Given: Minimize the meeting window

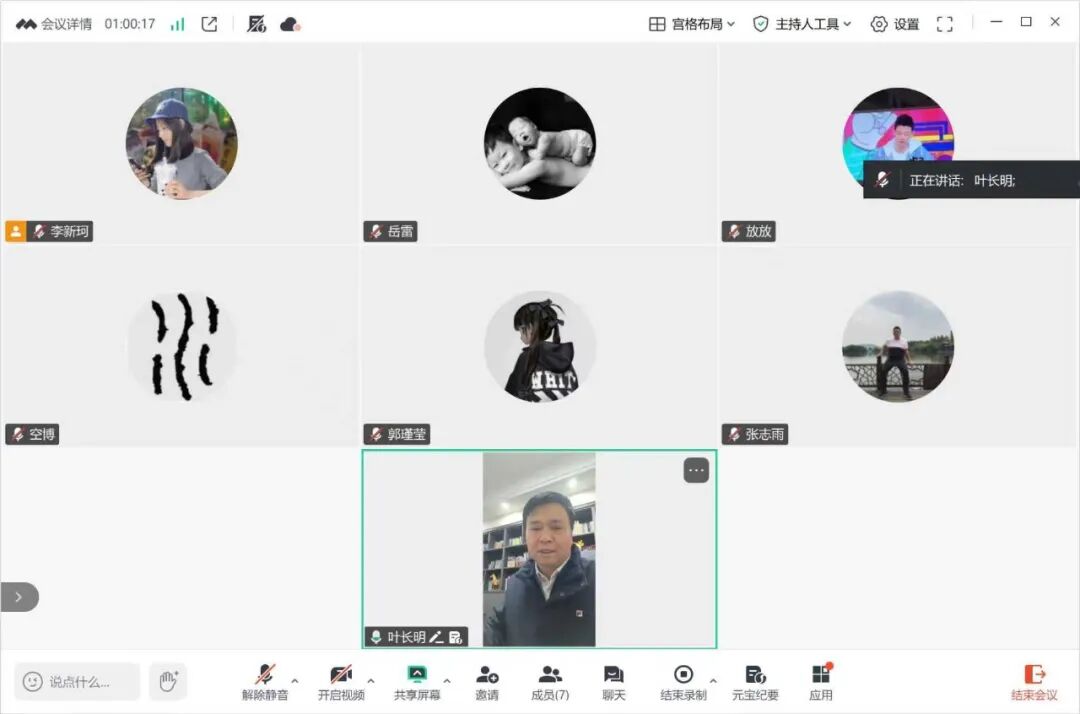Looking at the screenshot, I should 996,22.
